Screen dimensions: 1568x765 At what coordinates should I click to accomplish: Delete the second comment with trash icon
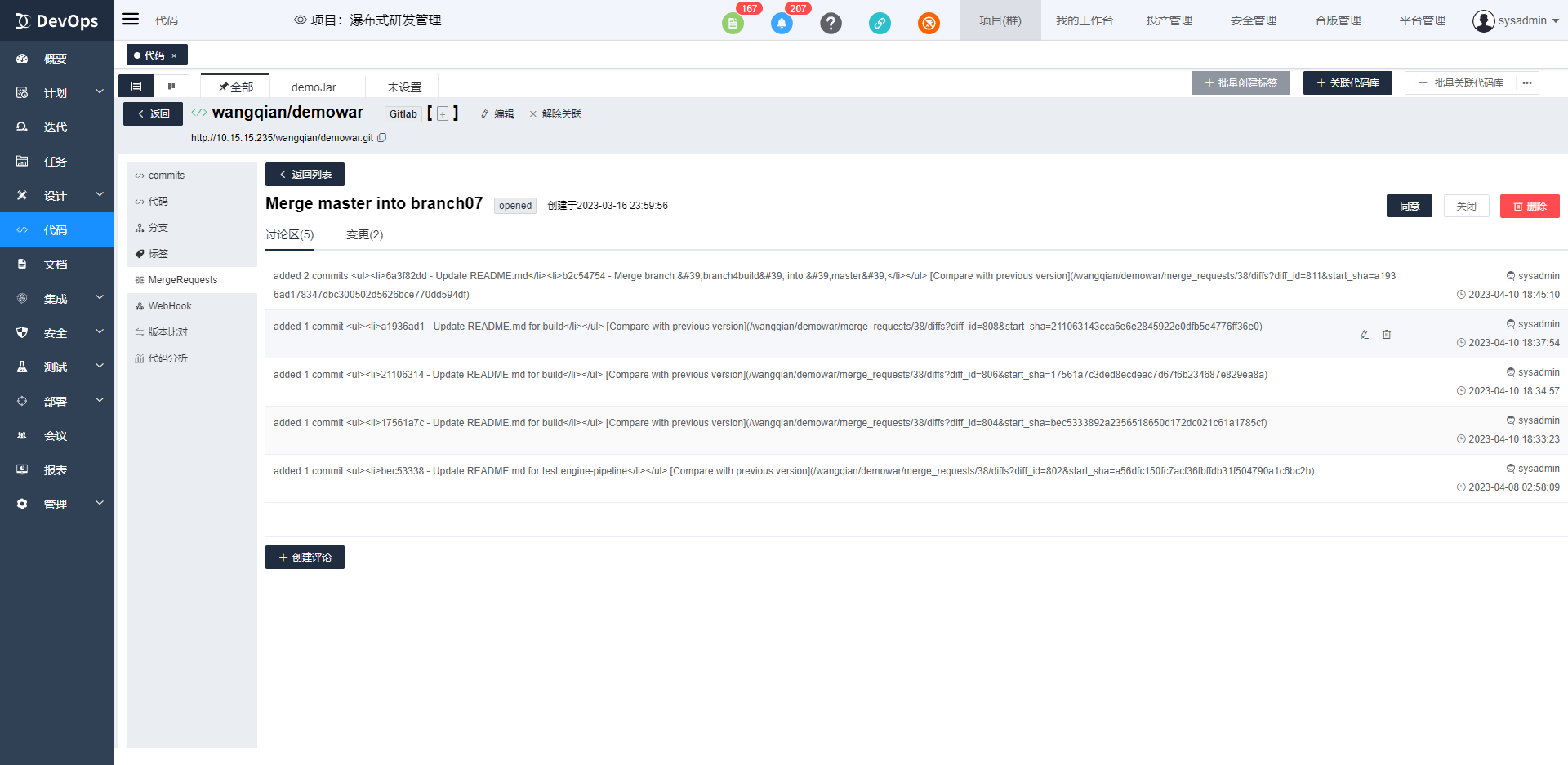(x=1387, y=335)
